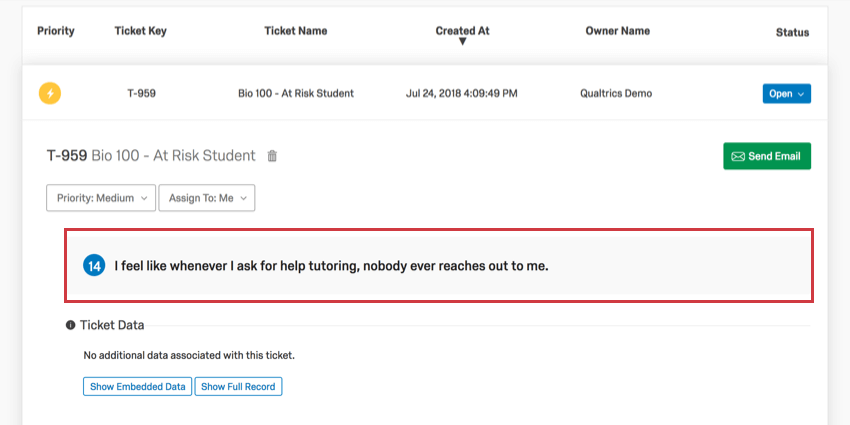850x425 pixels.
Task: Click the student comment about tutoring help
Action: pos(331,266)
